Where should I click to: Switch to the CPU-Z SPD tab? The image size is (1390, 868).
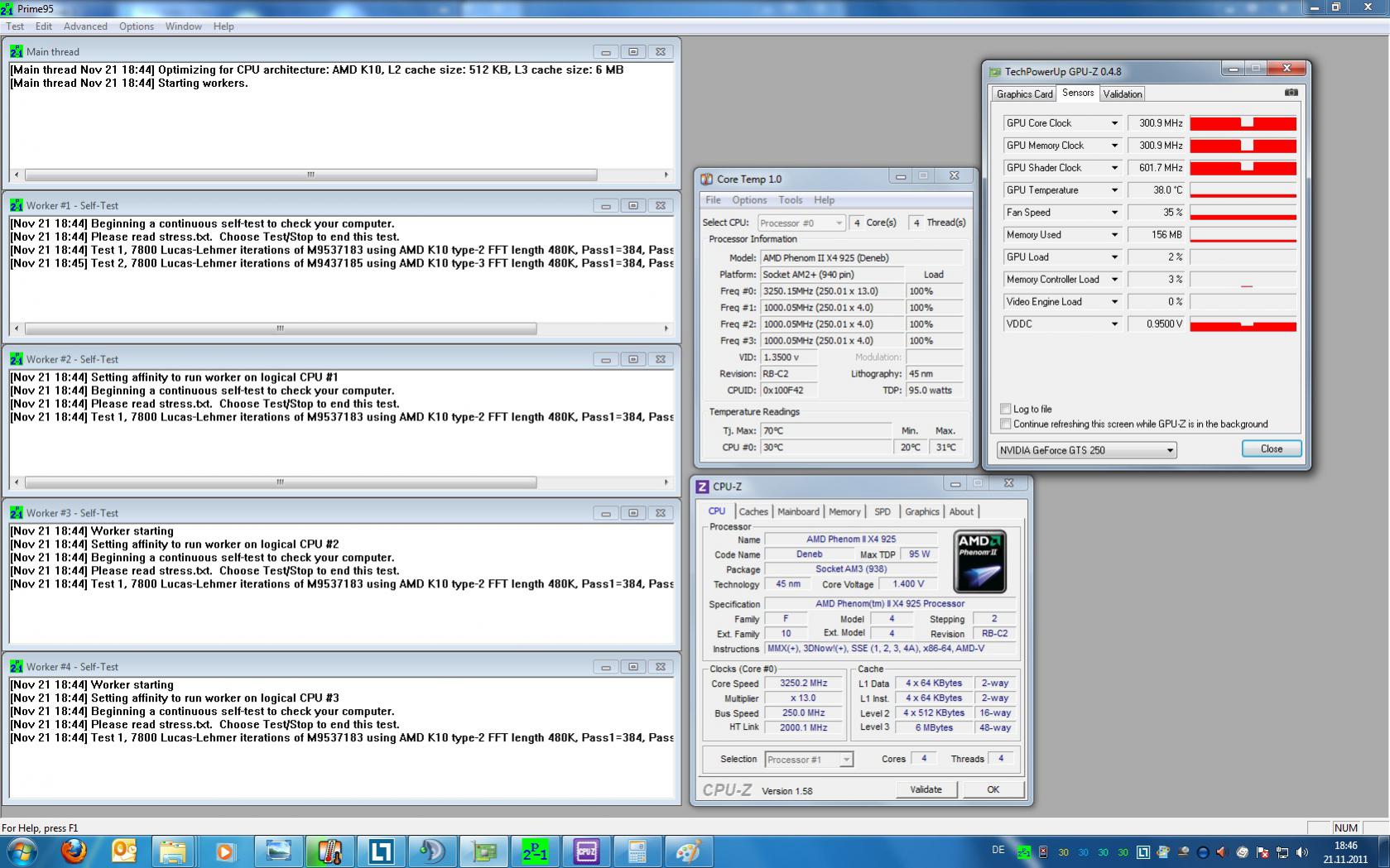(x=883, y=511)
